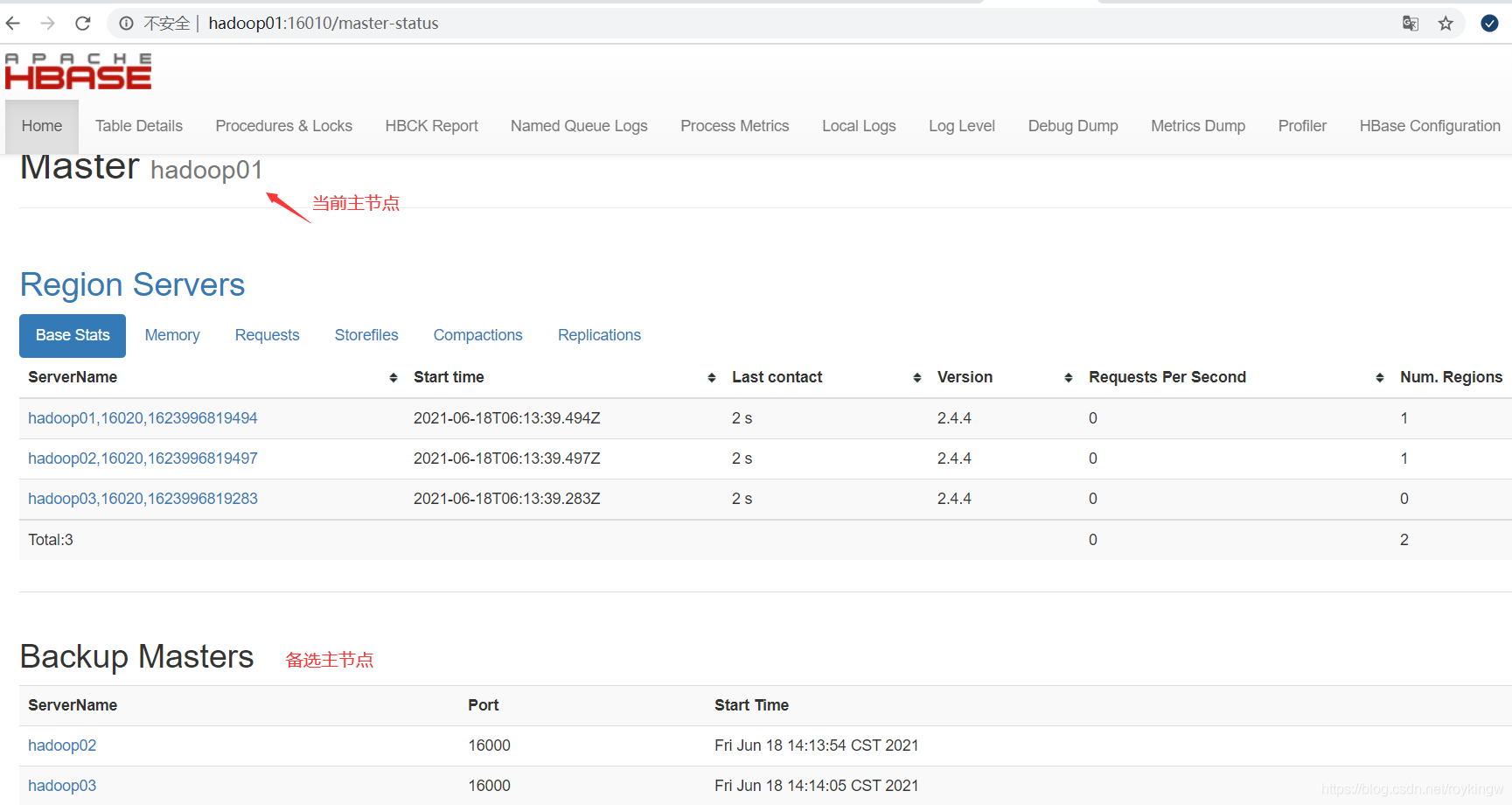Switch to the Storefiles tab
1512x805 pixels.
point(366,335)
